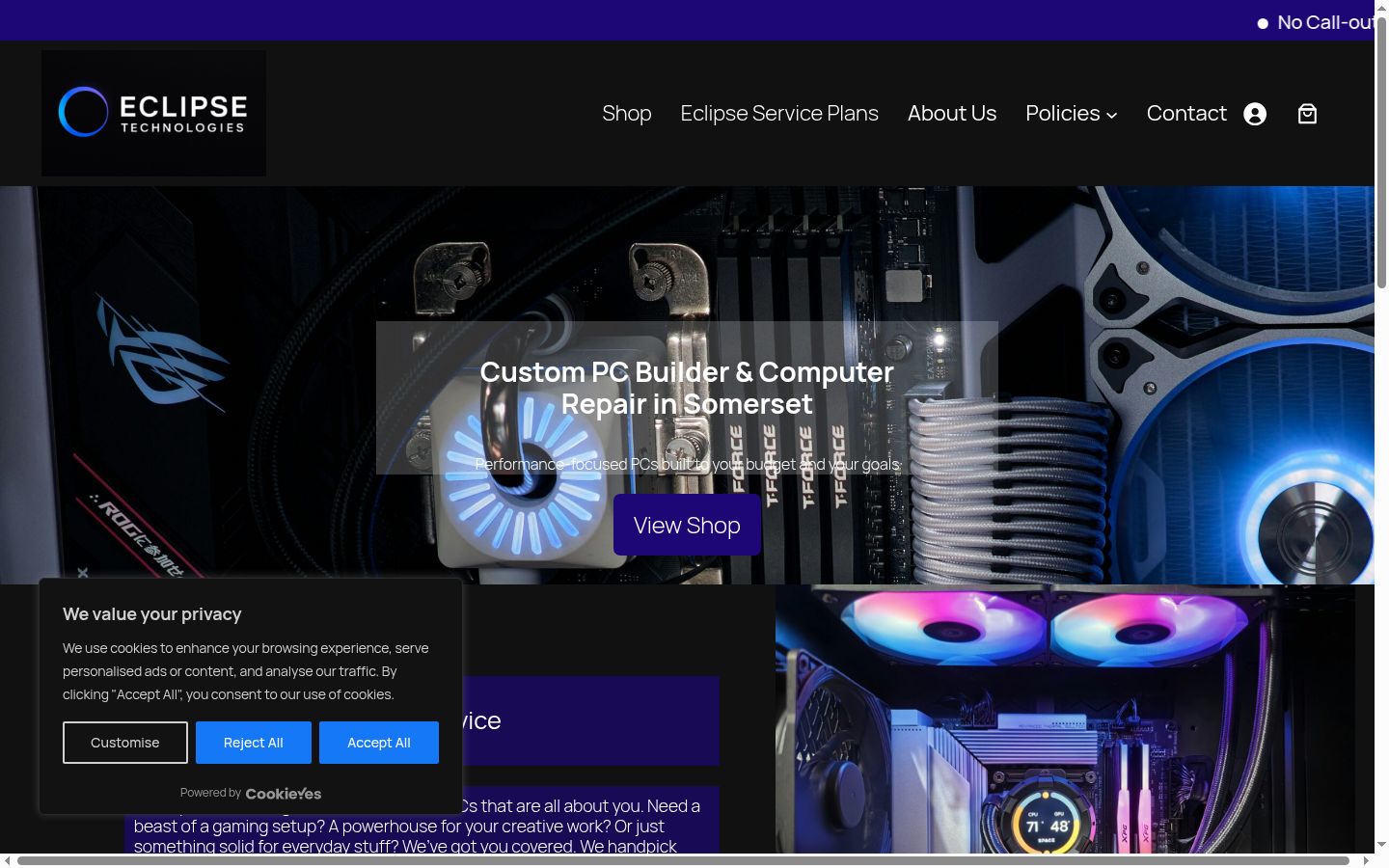Accept all cookies
This screenshot has width=1389, height=868.
pos(379,743)
